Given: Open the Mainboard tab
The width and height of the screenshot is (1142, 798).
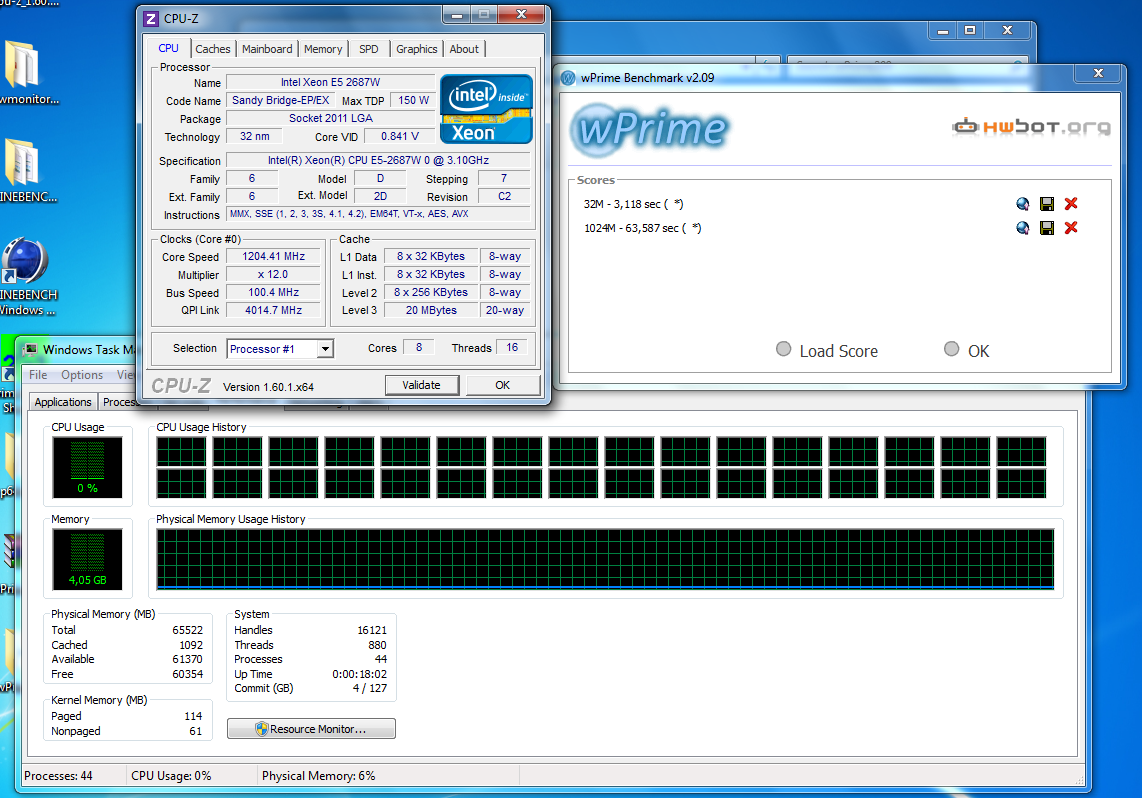Looking at the screenshot, I should pos(267,49).
